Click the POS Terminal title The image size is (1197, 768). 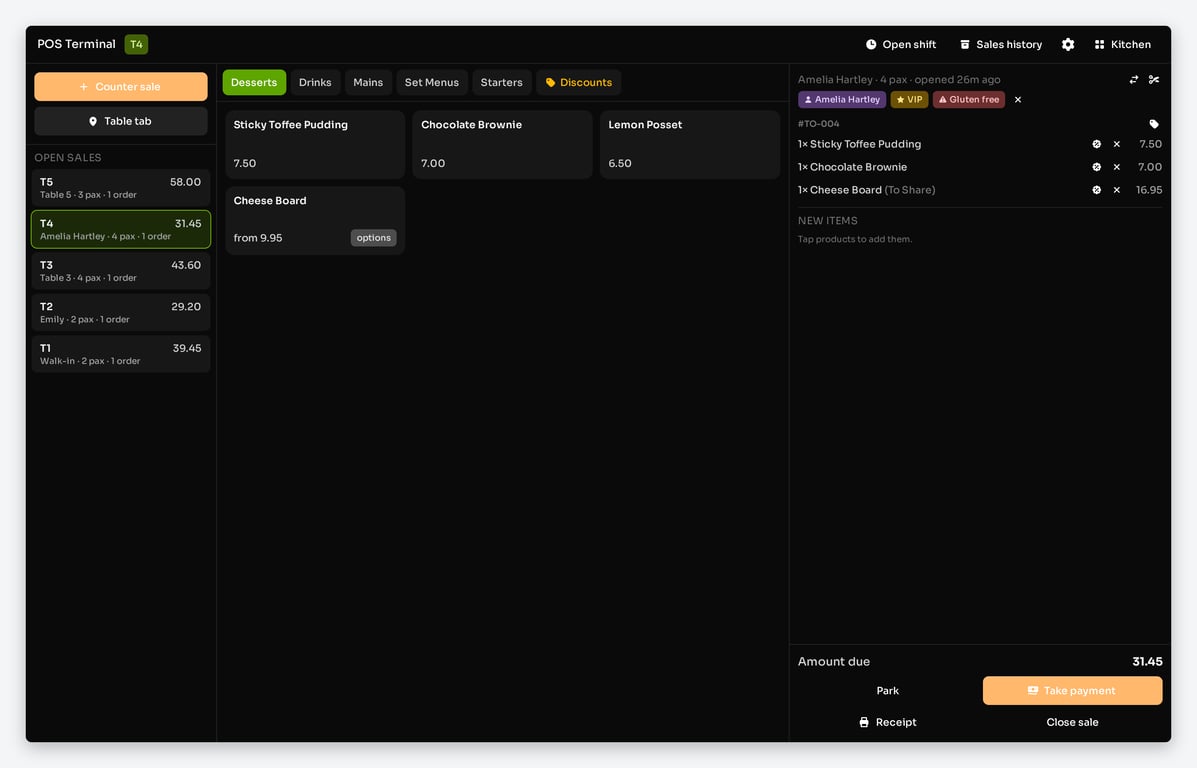[x=76, y=44]
